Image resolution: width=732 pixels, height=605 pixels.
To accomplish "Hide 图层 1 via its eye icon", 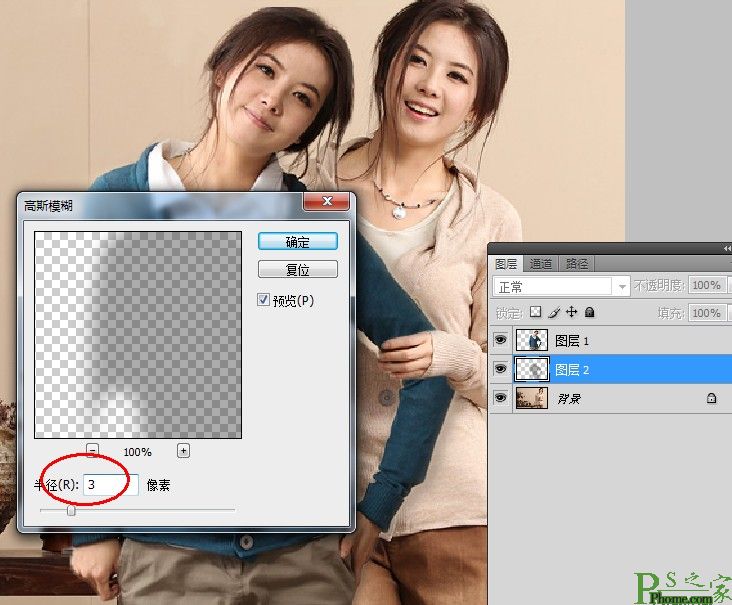I will pyautogui.click(x=500, y=340).
